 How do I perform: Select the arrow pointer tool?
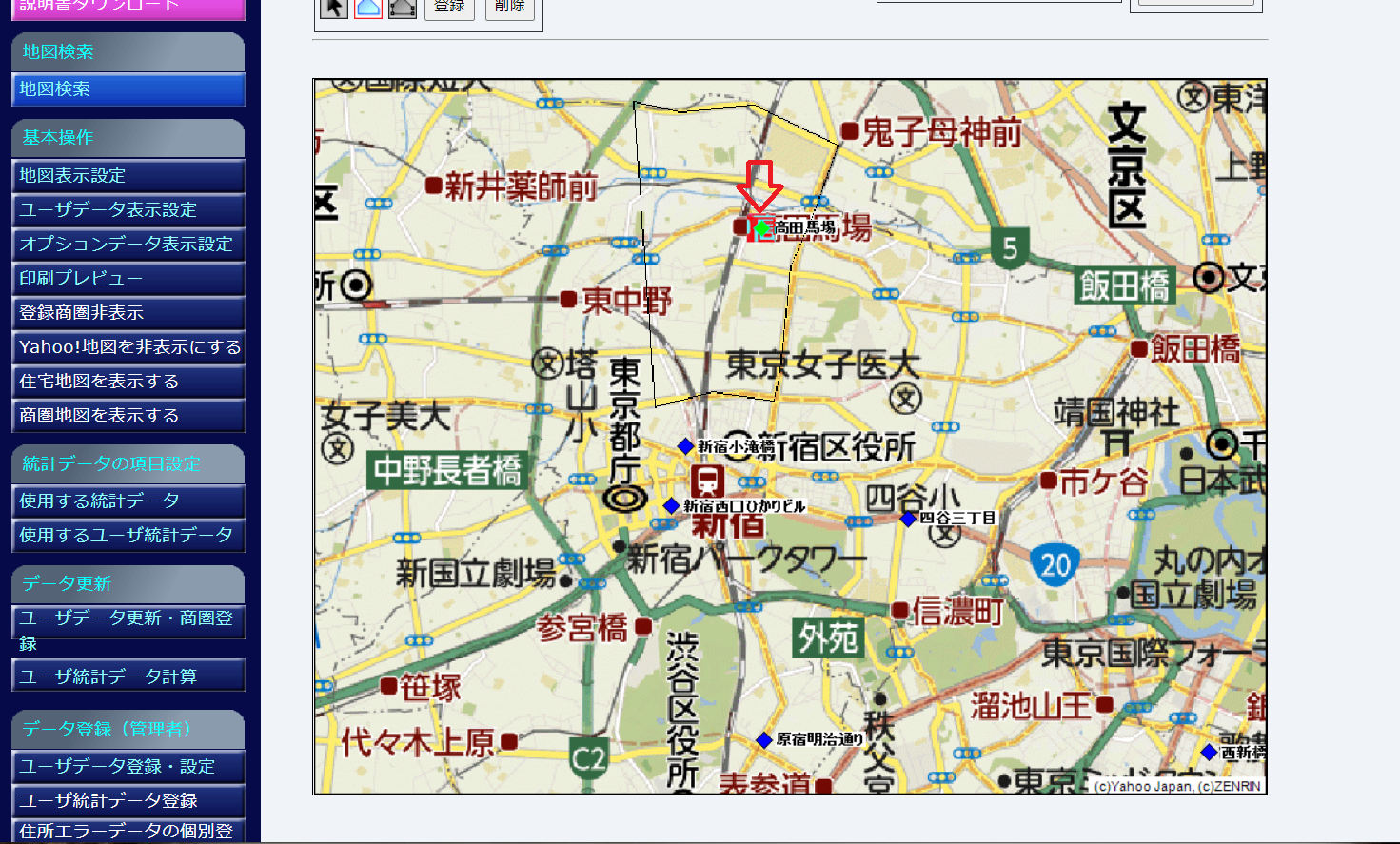point(333,8)
